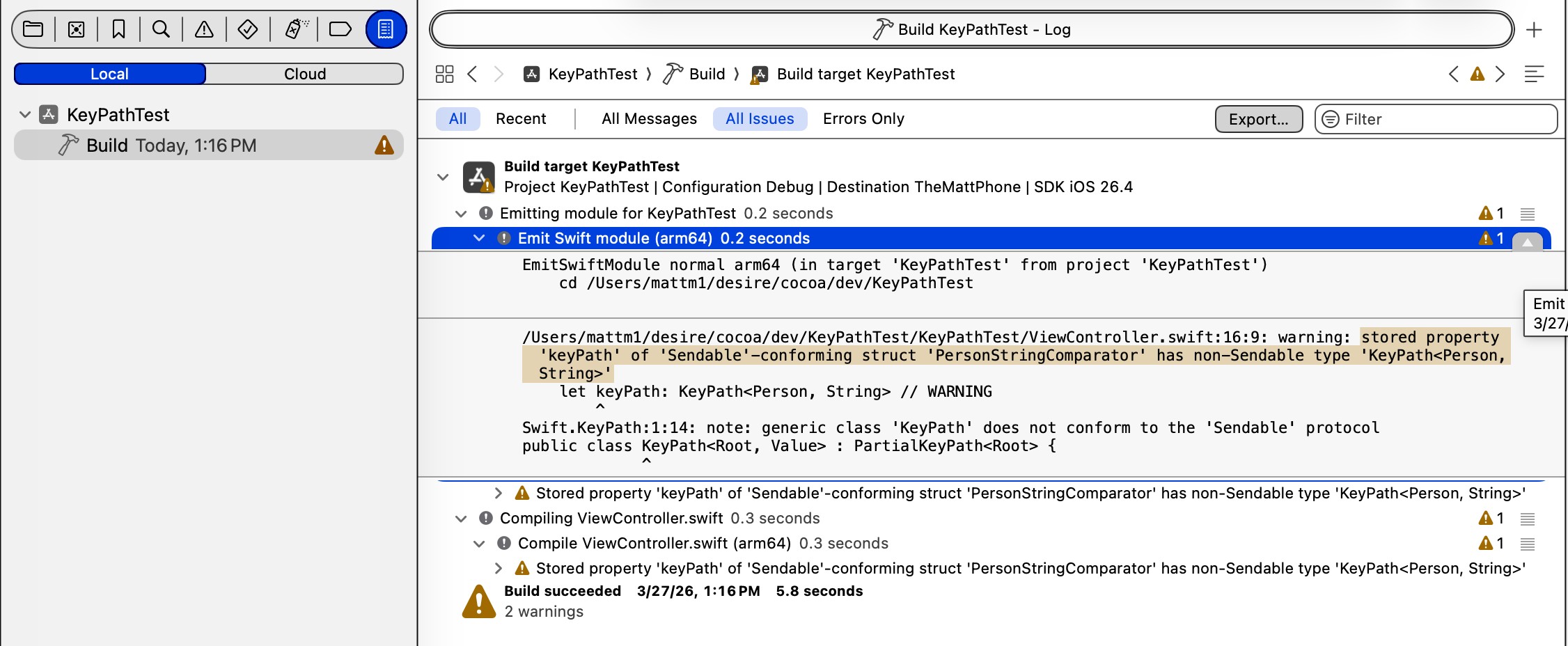This screenshot has width=1568, height=646.
Task: Select the Report navigator icon
Action: point(386,29)
